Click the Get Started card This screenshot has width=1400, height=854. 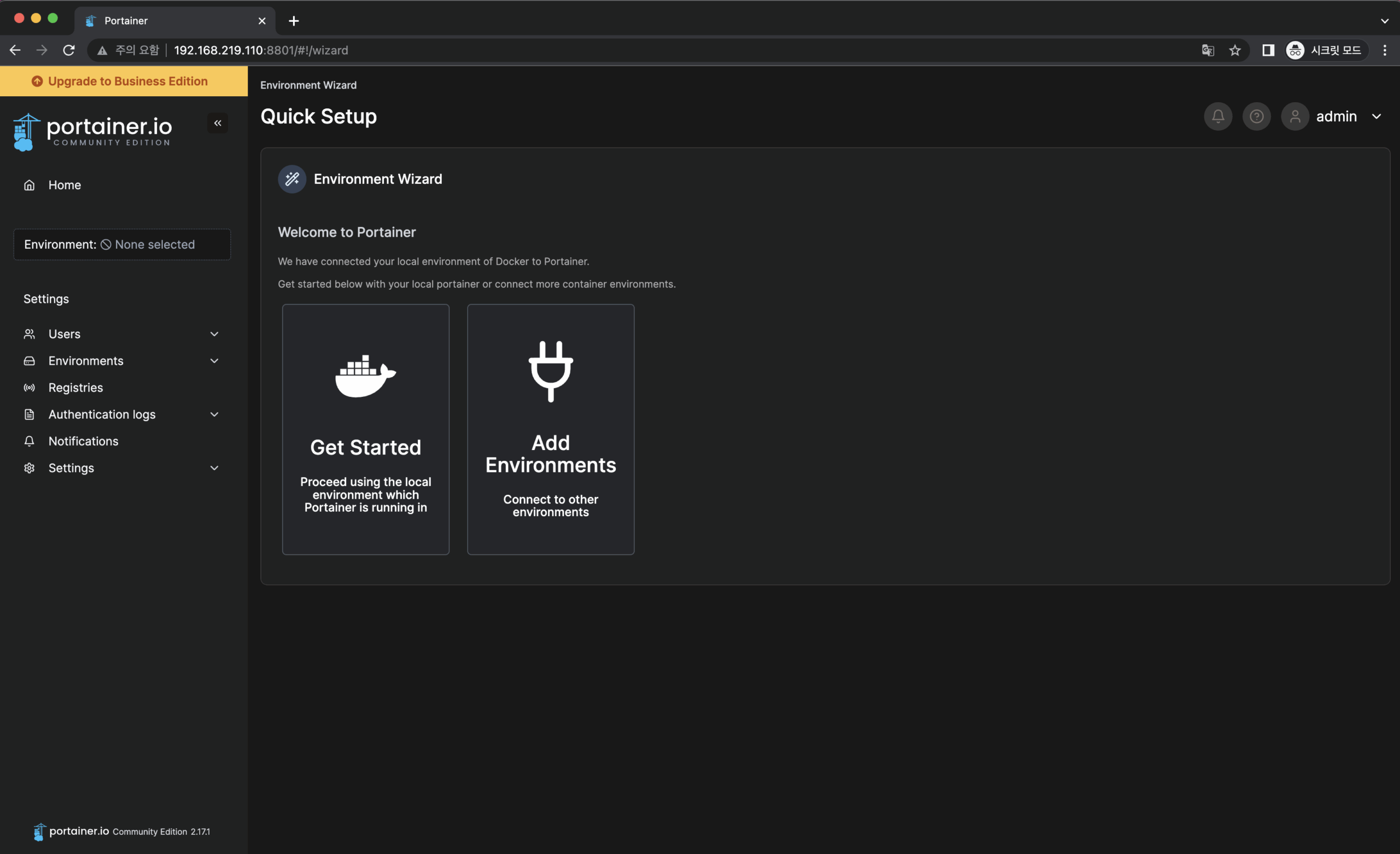click(x=365, y=429)
